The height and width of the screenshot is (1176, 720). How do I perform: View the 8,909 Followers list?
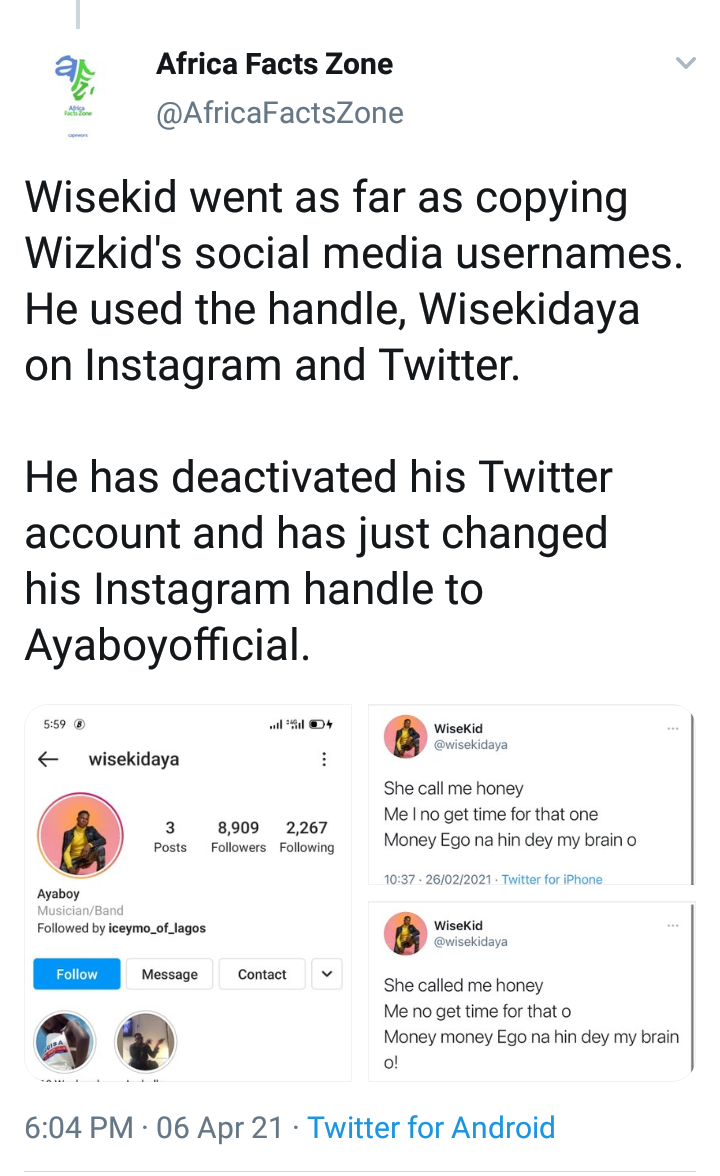(238, 836)
